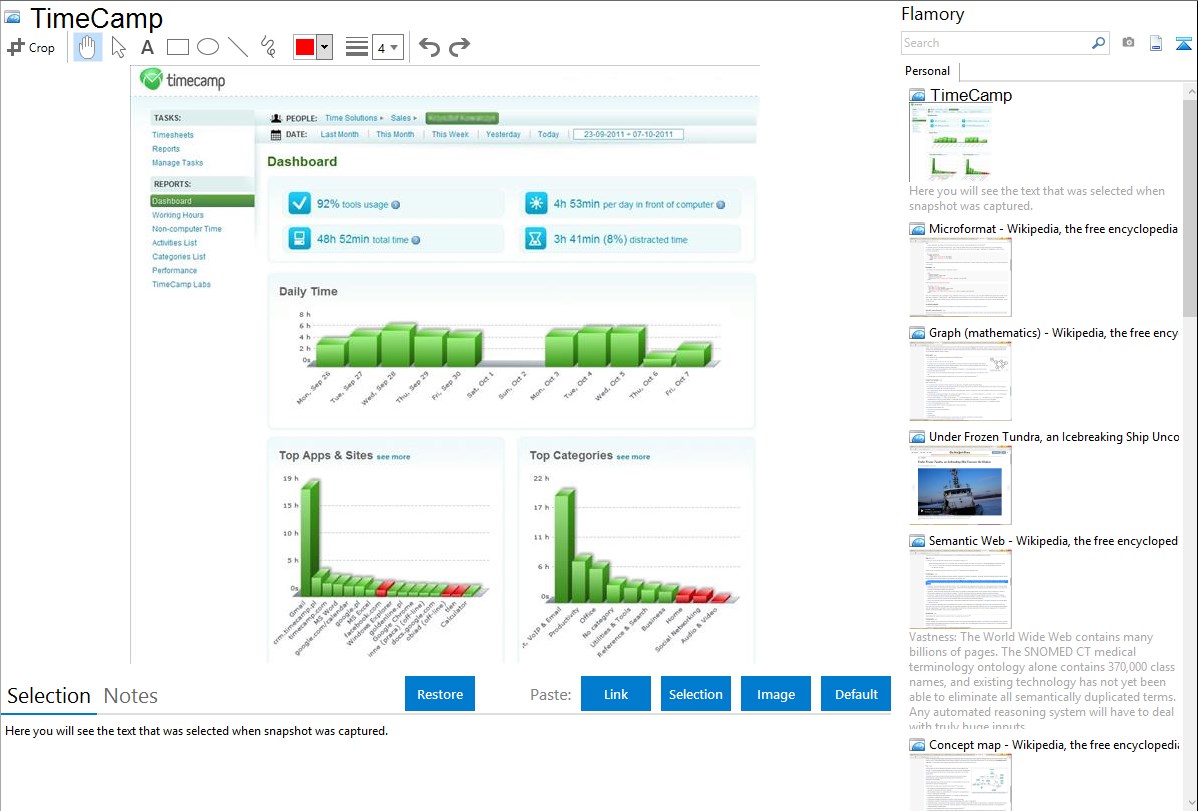The width and height of the screenshot is (1198, 811).
Task: Select the Crop tool
Action: click(x=31, y=47)
